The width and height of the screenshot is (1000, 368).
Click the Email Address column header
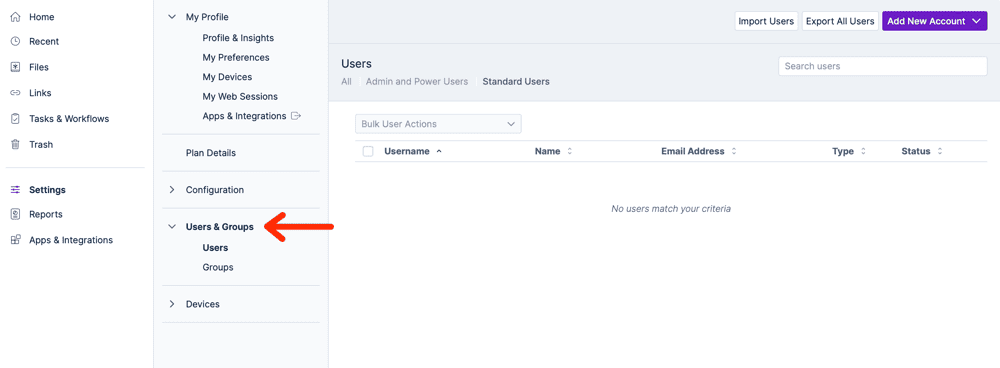point(693,152)
